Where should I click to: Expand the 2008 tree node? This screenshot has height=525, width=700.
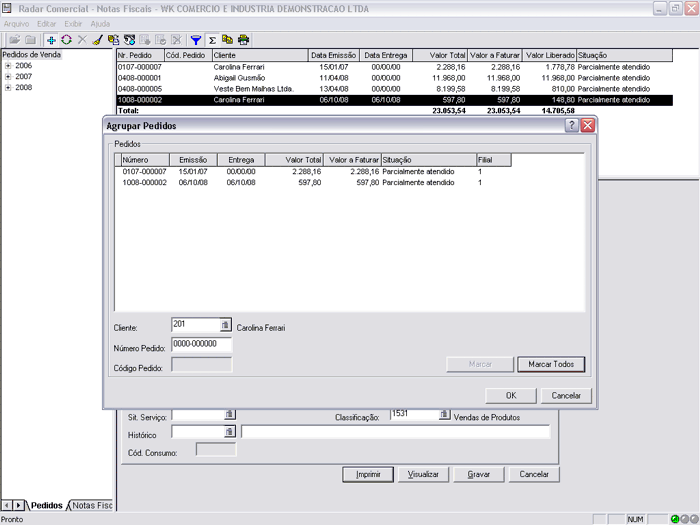(x=8, y=87)
